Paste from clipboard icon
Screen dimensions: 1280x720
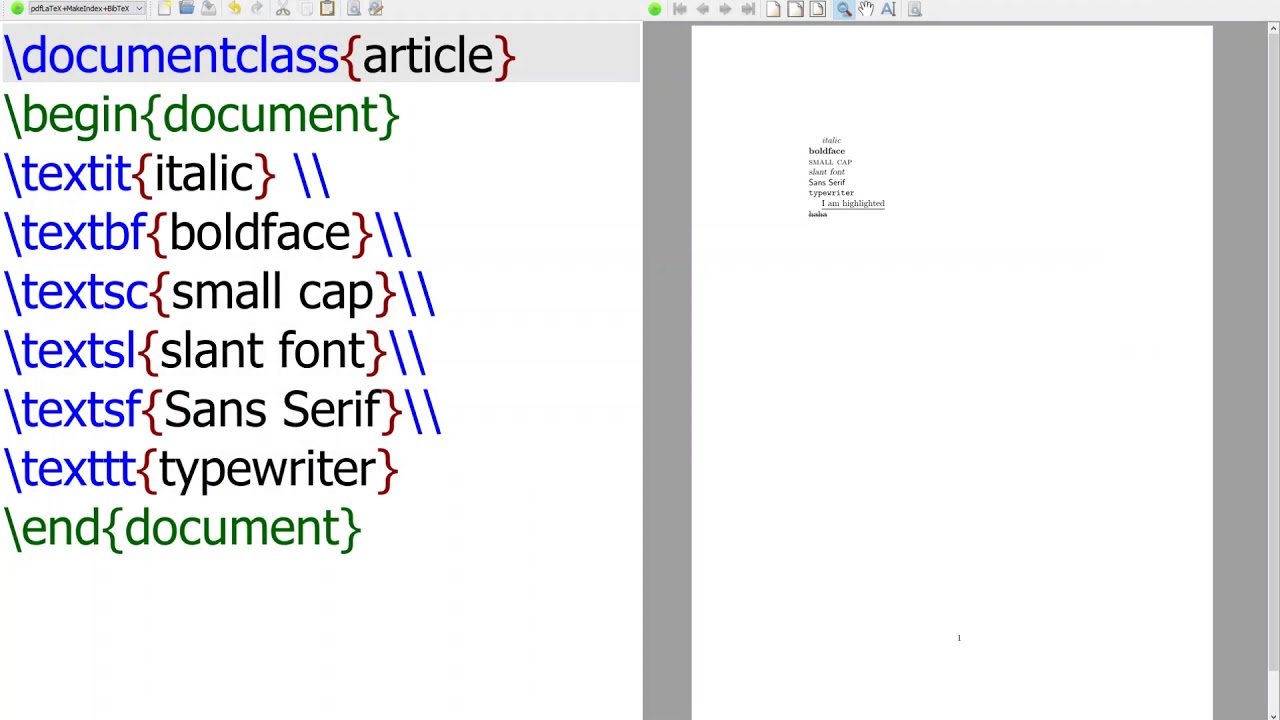point(327,8)
